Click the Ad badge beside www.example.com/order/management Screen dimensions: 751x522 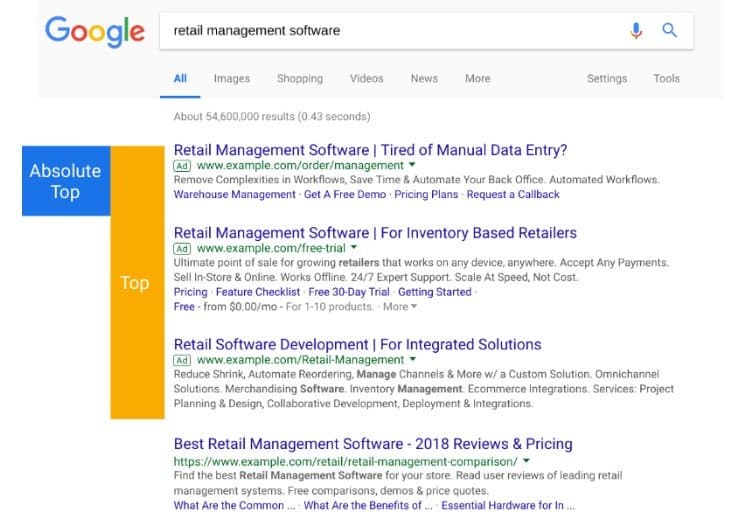182,165
